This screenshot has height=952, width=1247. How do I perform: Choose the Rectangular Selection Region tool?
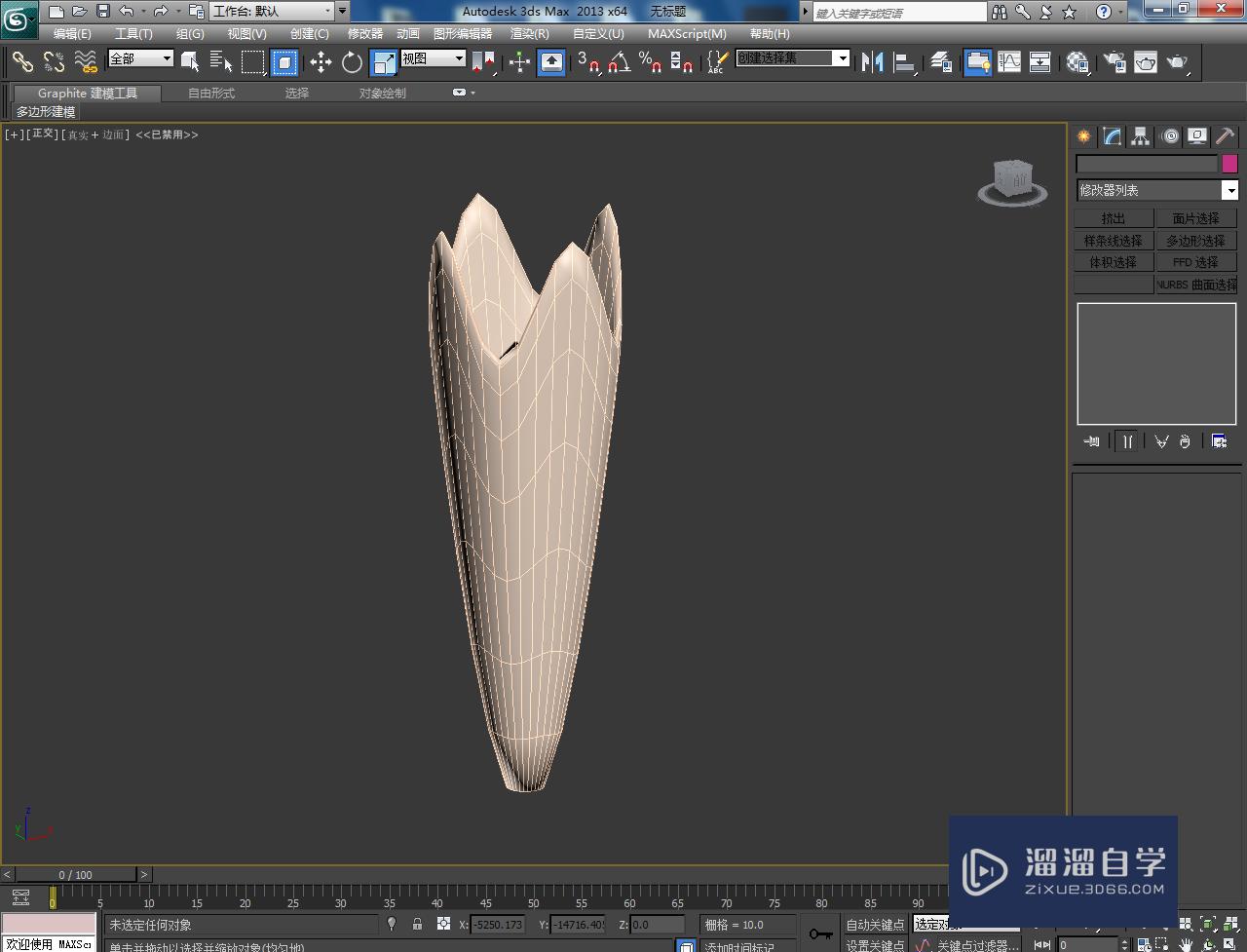[253, 62]
